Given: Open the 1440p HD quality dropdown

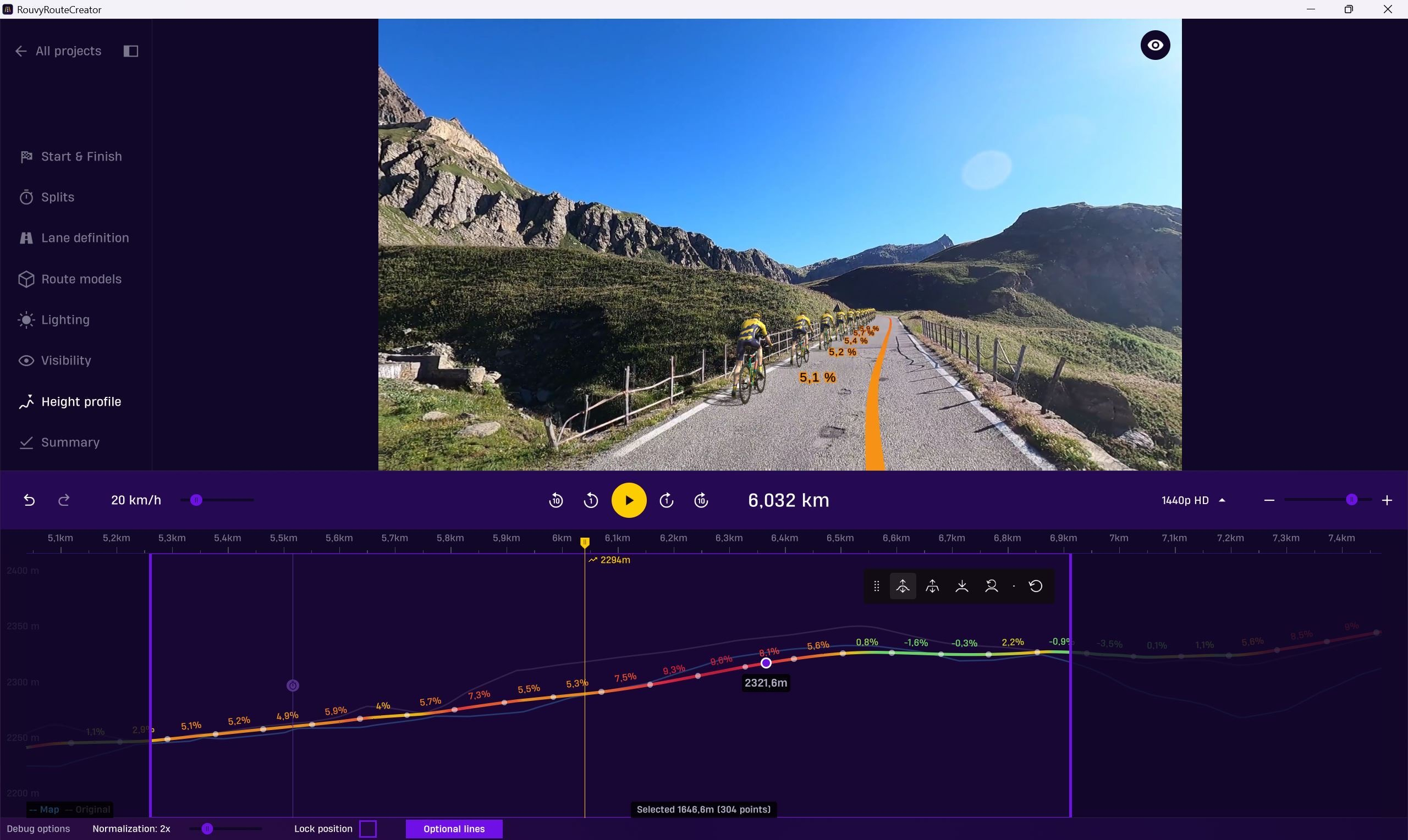Looking at the screenshot, I should click(x=1193, y=500).
